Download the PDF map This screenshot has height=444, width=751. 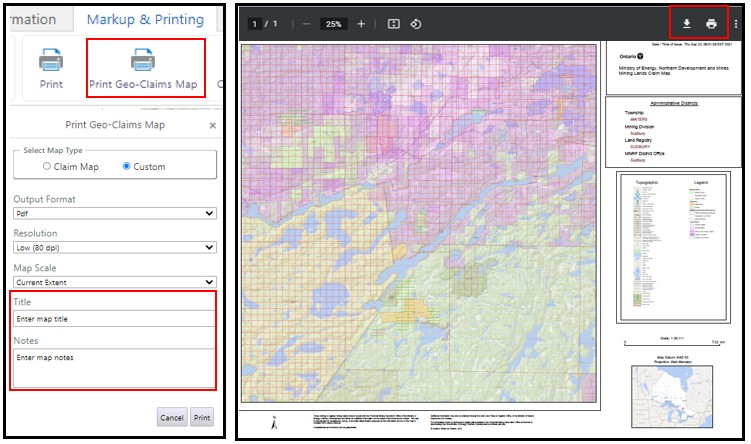pos(687,24)
